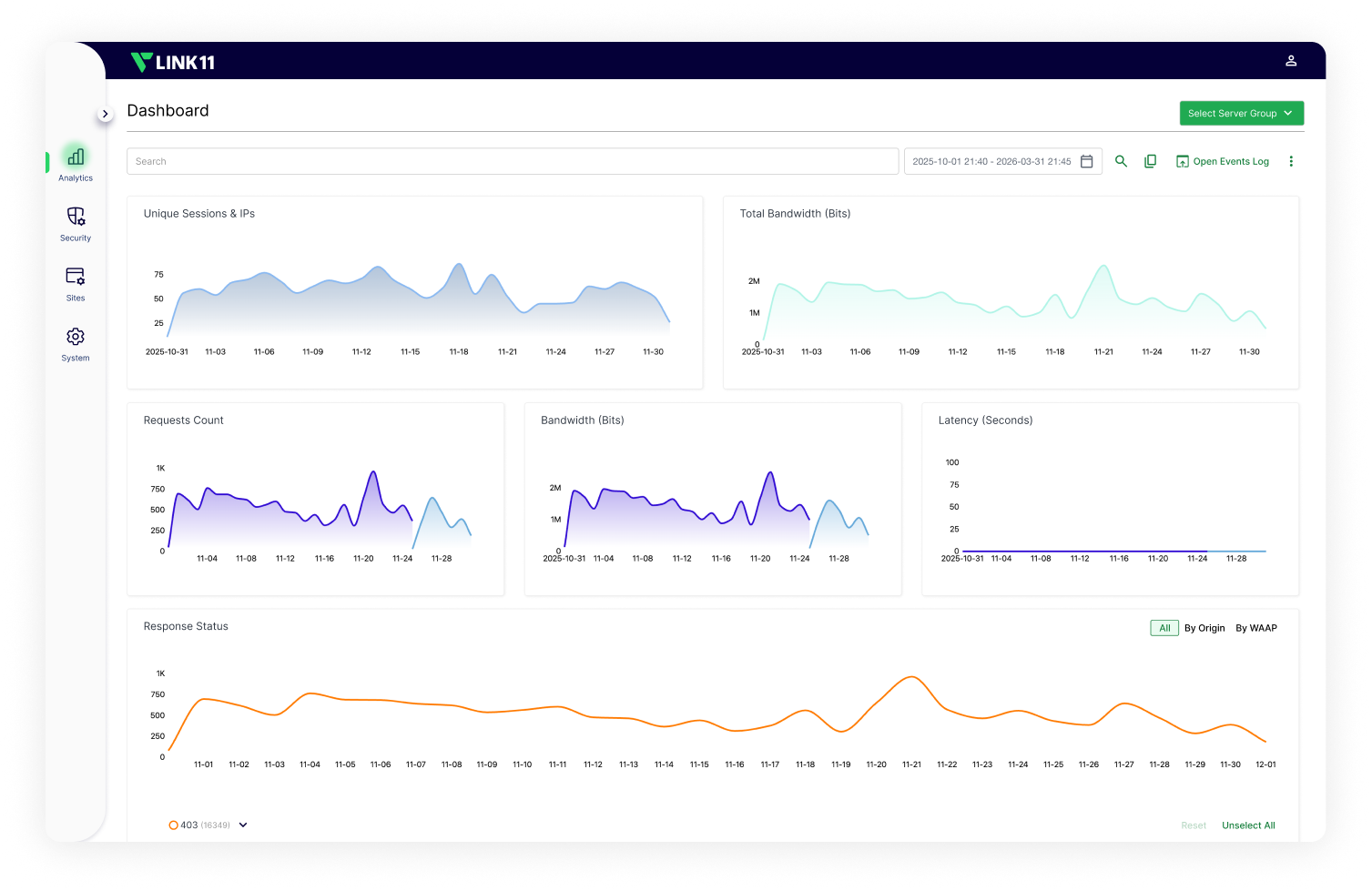Click Open Events Log
The height and width of the screenshot is (891, 1372).
point(1222,161)
